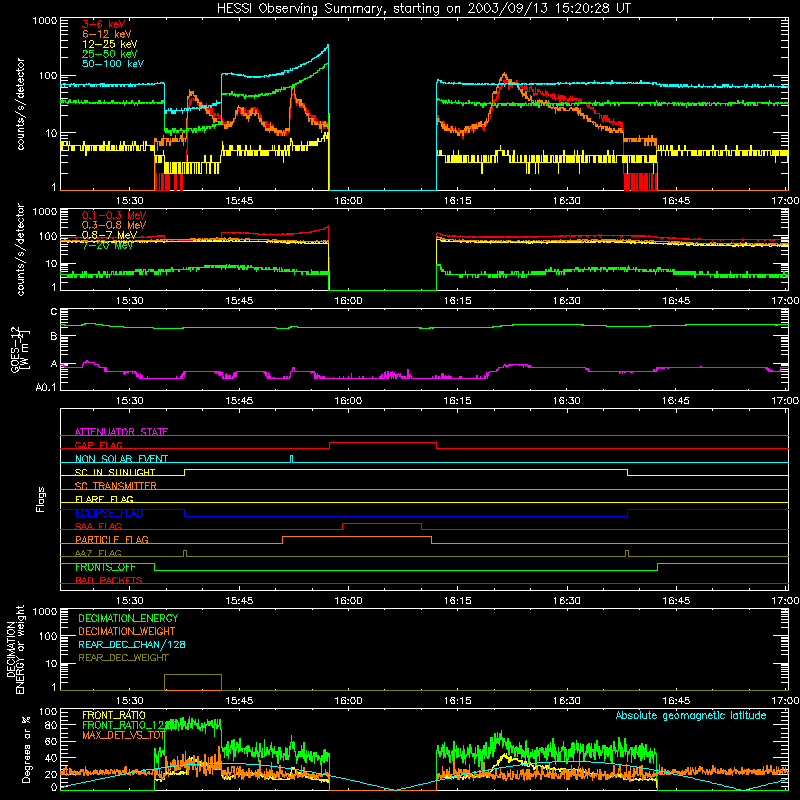
Task: Select the ECLIPSE_FLAG label
Action: (109, 513)
